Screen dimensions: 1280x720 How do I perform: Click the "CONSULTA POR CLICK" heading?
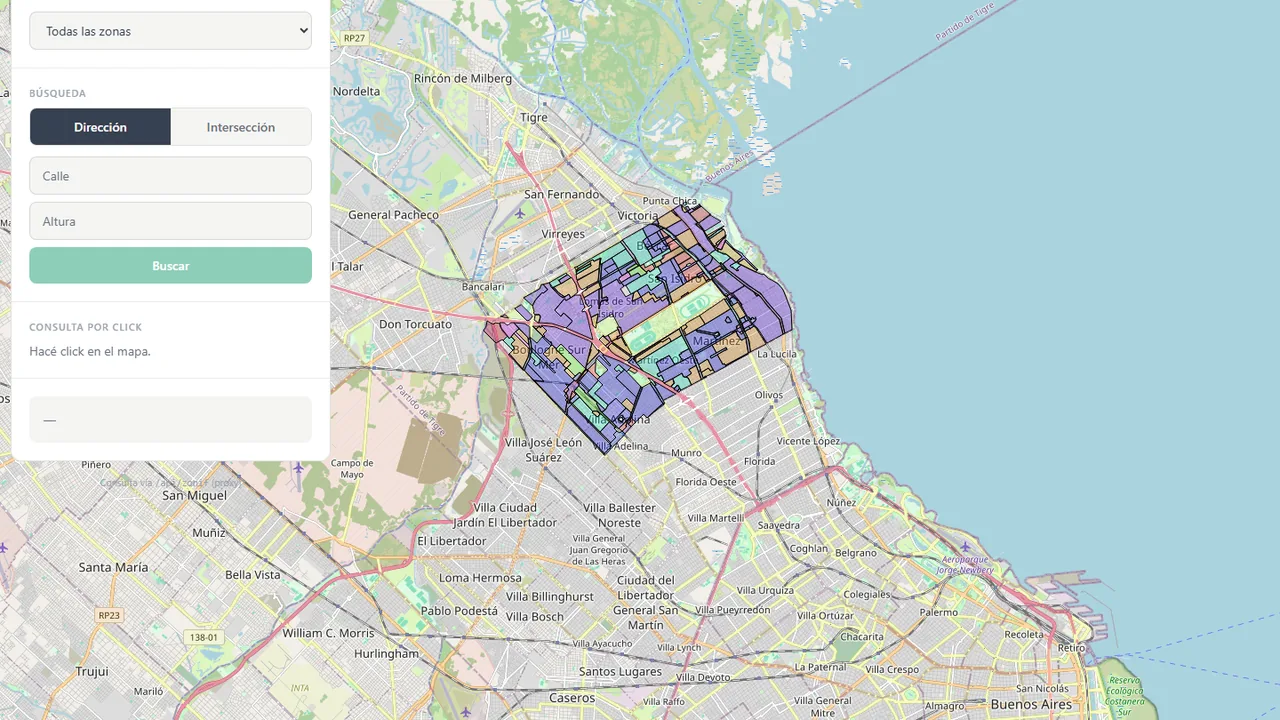pos(86,327)
